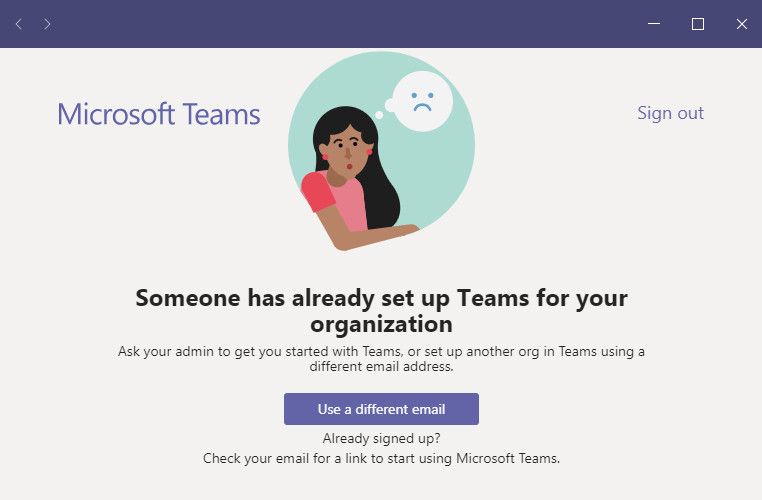Go forward with the right arrow
The image size is (762, 500).
click(47, 24)
